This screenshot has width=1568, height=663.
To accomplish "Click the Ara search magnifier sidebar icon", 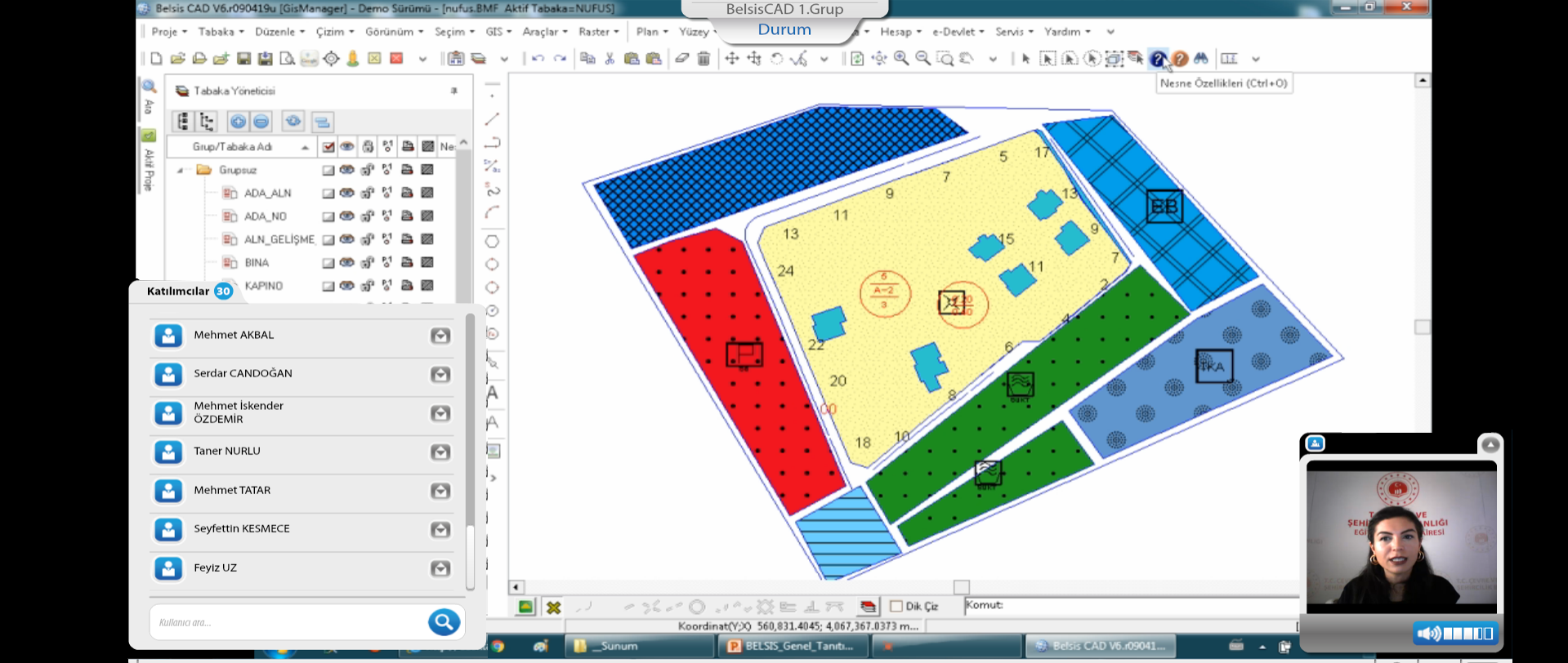I will click(x=150, y=87).
